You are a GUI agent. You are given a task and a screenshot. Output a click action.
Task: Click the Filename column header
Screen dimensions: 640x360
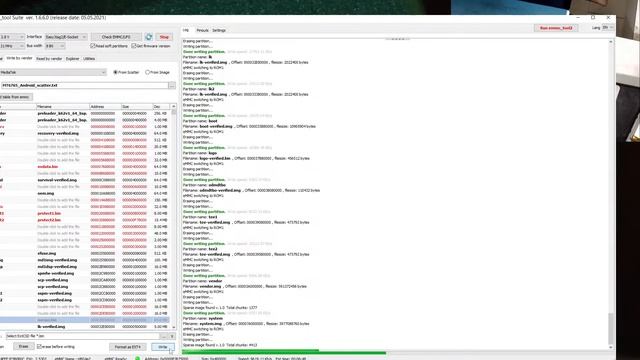point(62,107)
